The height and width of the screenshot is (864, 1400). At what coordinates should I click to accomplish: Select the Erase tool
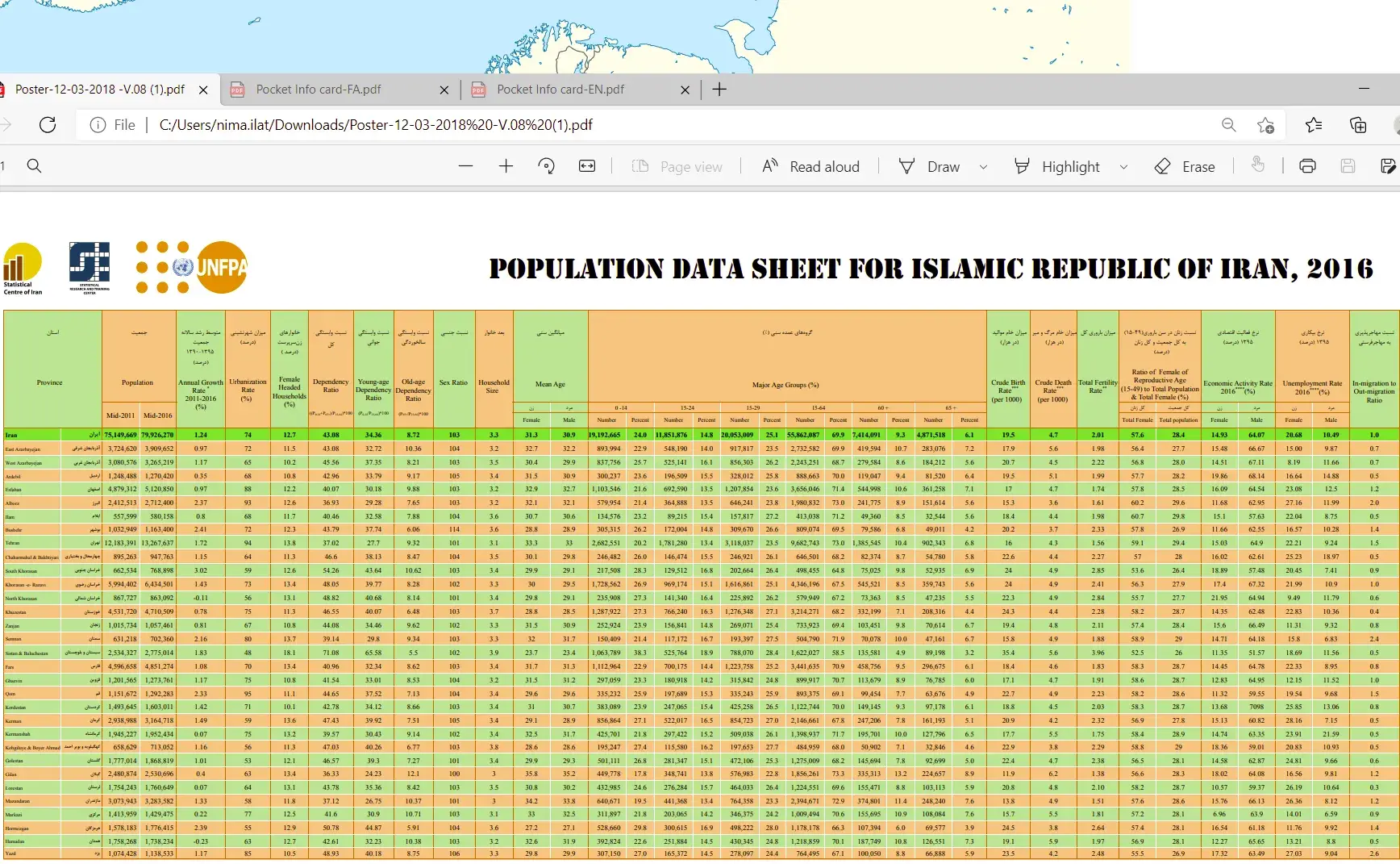point(1185,166)
